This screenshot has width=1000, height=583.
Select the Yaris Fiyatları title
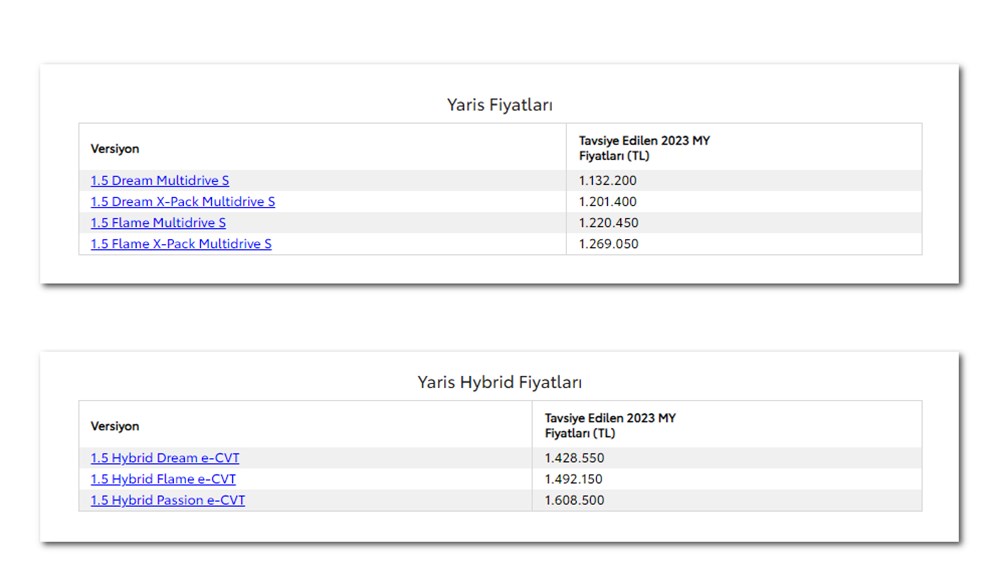[499, 104]
